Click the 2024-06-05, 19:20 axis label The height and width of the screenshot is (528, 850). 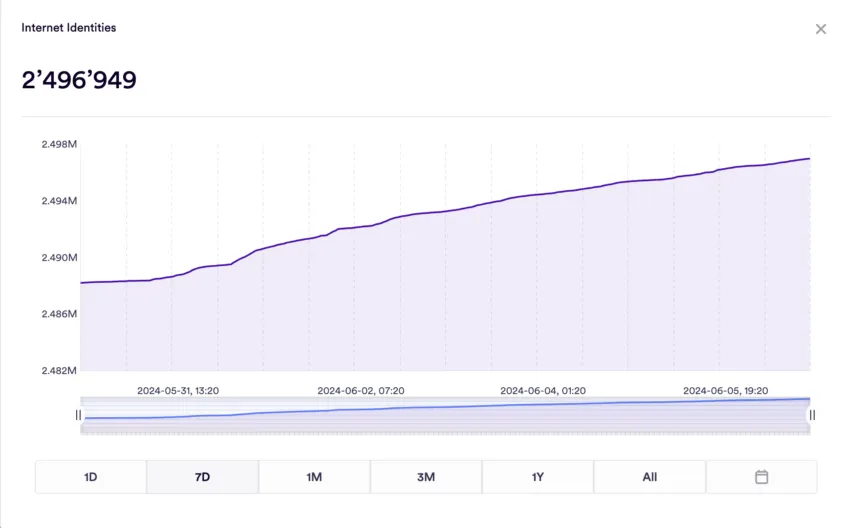click(726, 391)
